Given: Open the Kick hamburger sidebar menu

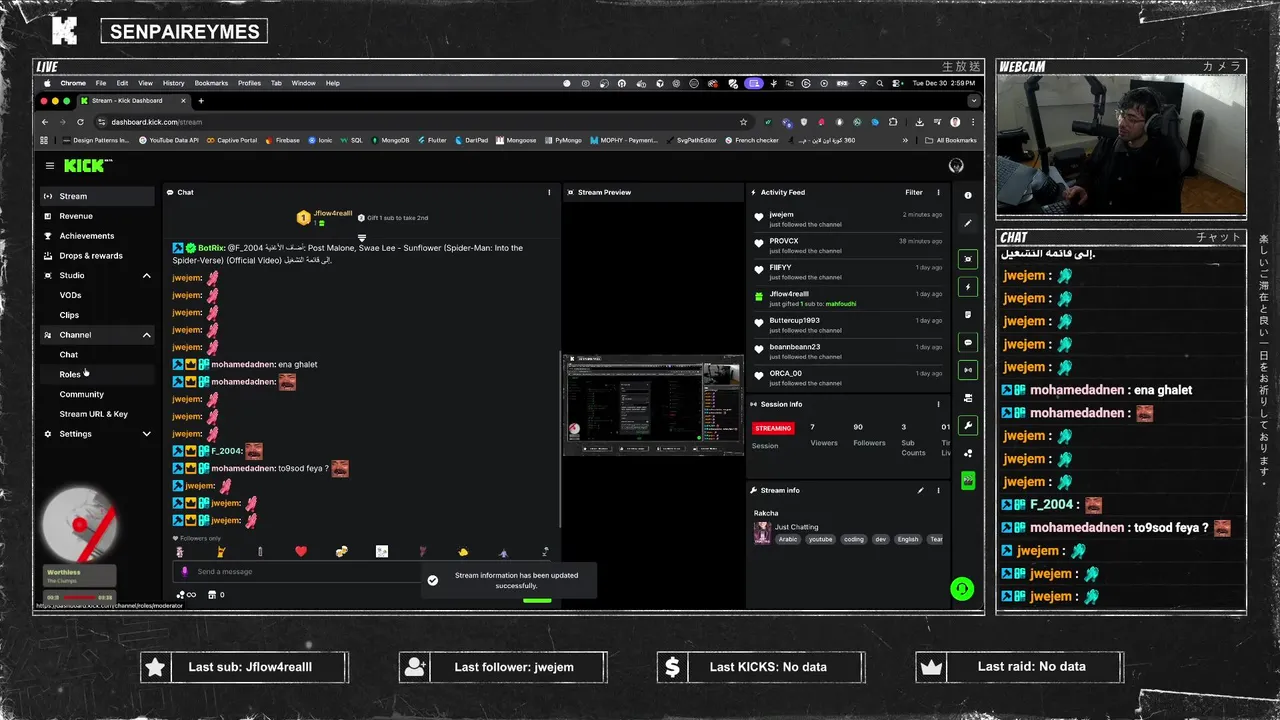Looking at the screenshot, I should click(x=49, y=166).
